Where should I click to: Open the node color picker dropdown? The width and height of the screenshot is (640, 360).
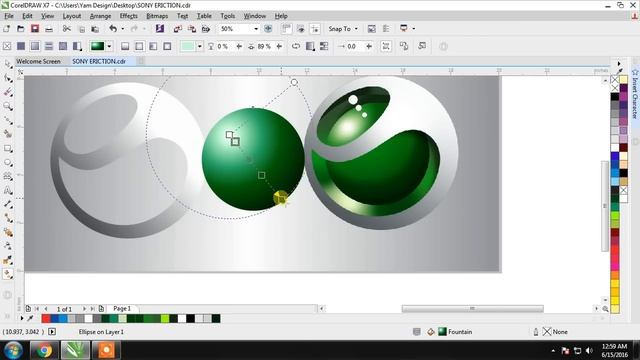point(200,47)
